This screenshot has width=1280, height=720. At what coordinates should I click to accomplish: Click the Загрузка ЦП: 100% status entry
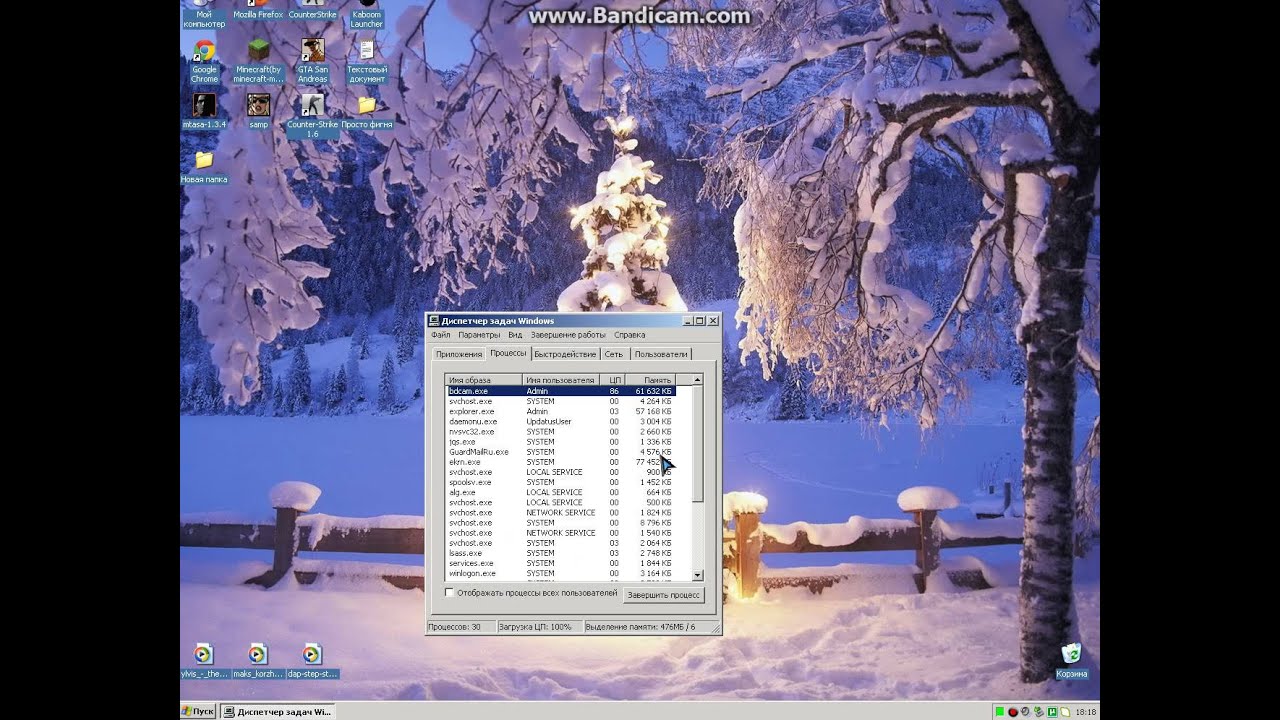(538, 627)
